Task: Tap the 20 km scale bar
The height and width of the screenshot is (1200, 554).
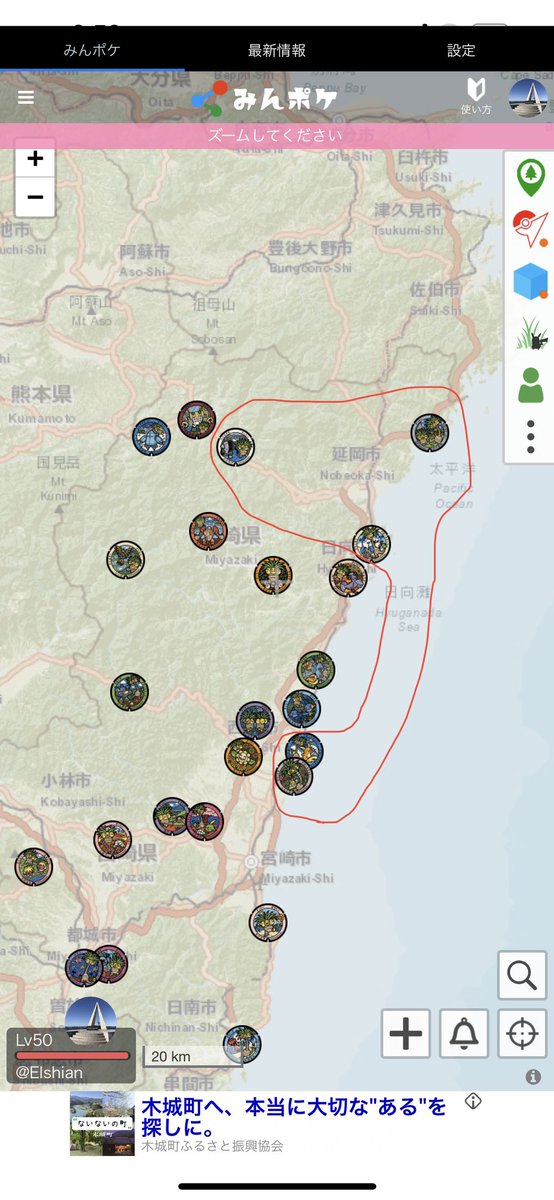Action: point(192,1056)
